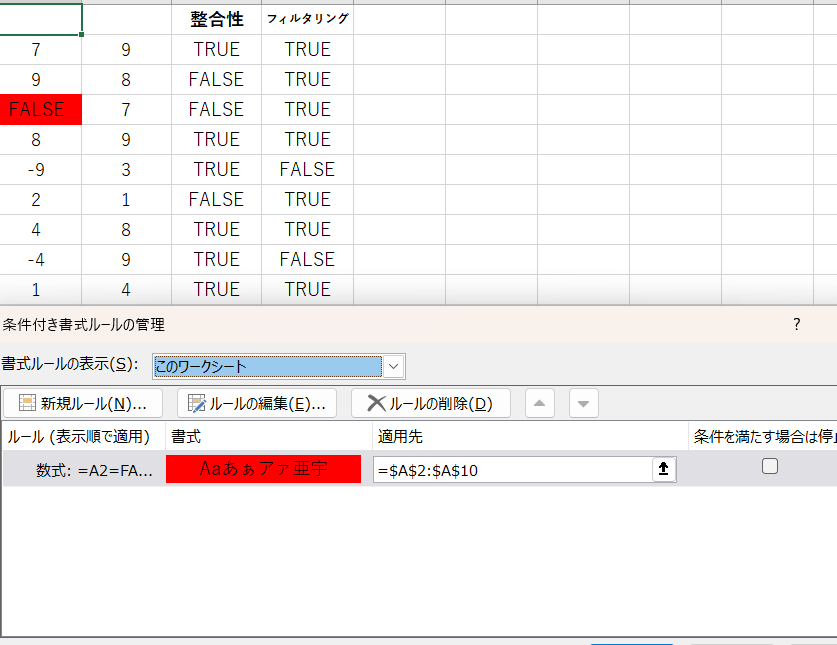This screenshot has width=837, height=645.
Task: Toggle the stop-if-true checkbox for the rule
Action: click(x=770, y=466)
